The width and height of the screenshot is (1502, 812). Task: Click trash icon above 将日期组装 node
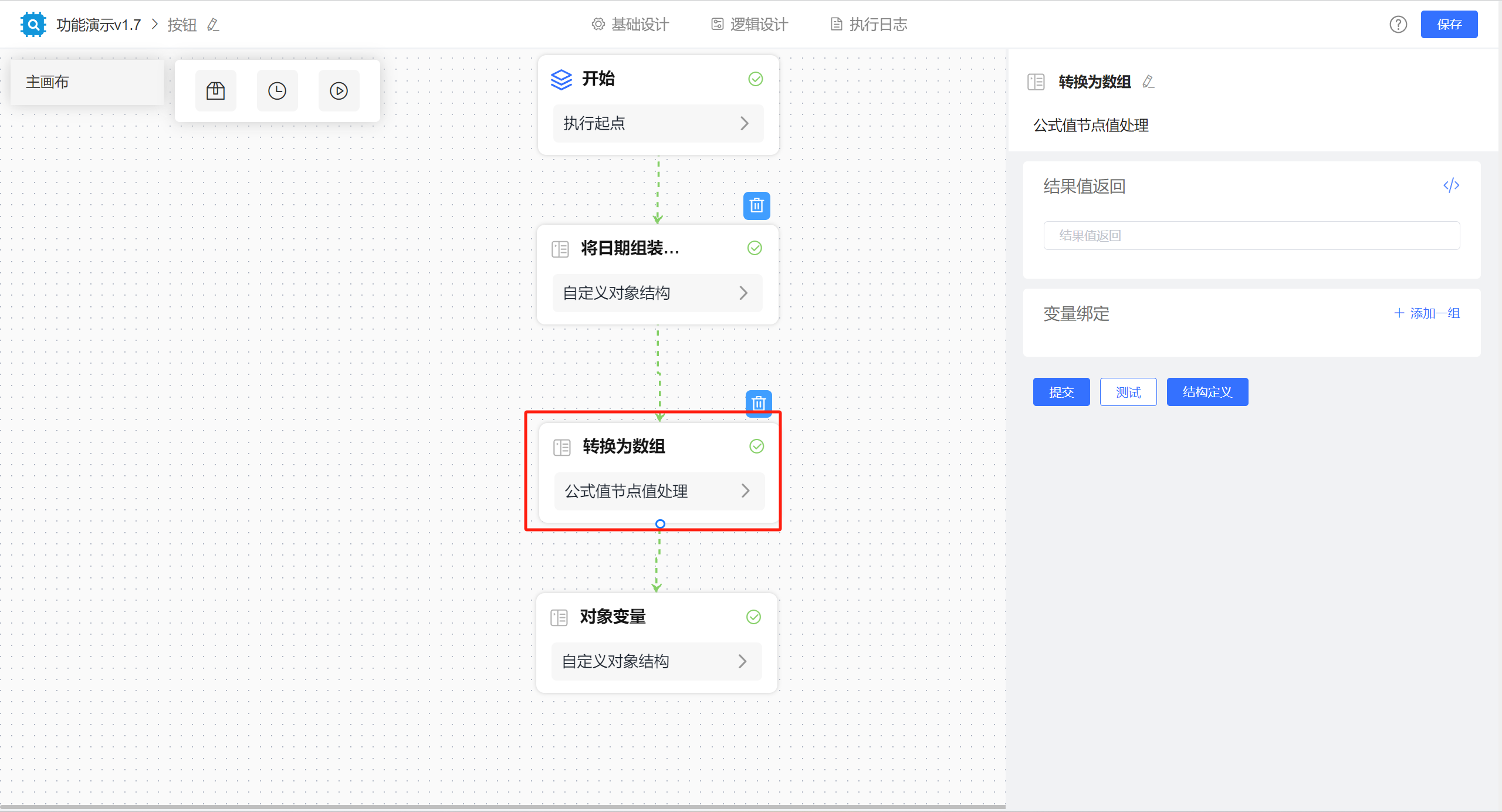756,206
